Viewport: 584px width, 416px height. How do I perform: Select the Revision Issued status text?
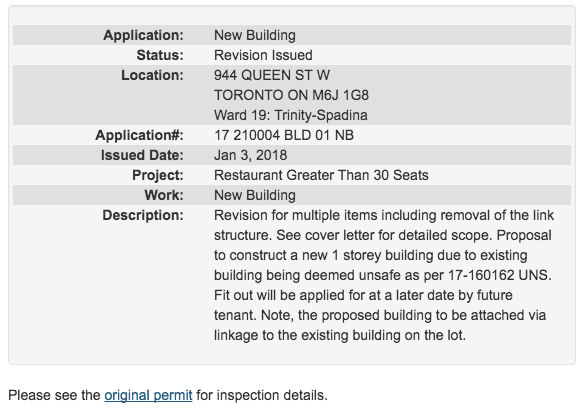click(263, 55)
